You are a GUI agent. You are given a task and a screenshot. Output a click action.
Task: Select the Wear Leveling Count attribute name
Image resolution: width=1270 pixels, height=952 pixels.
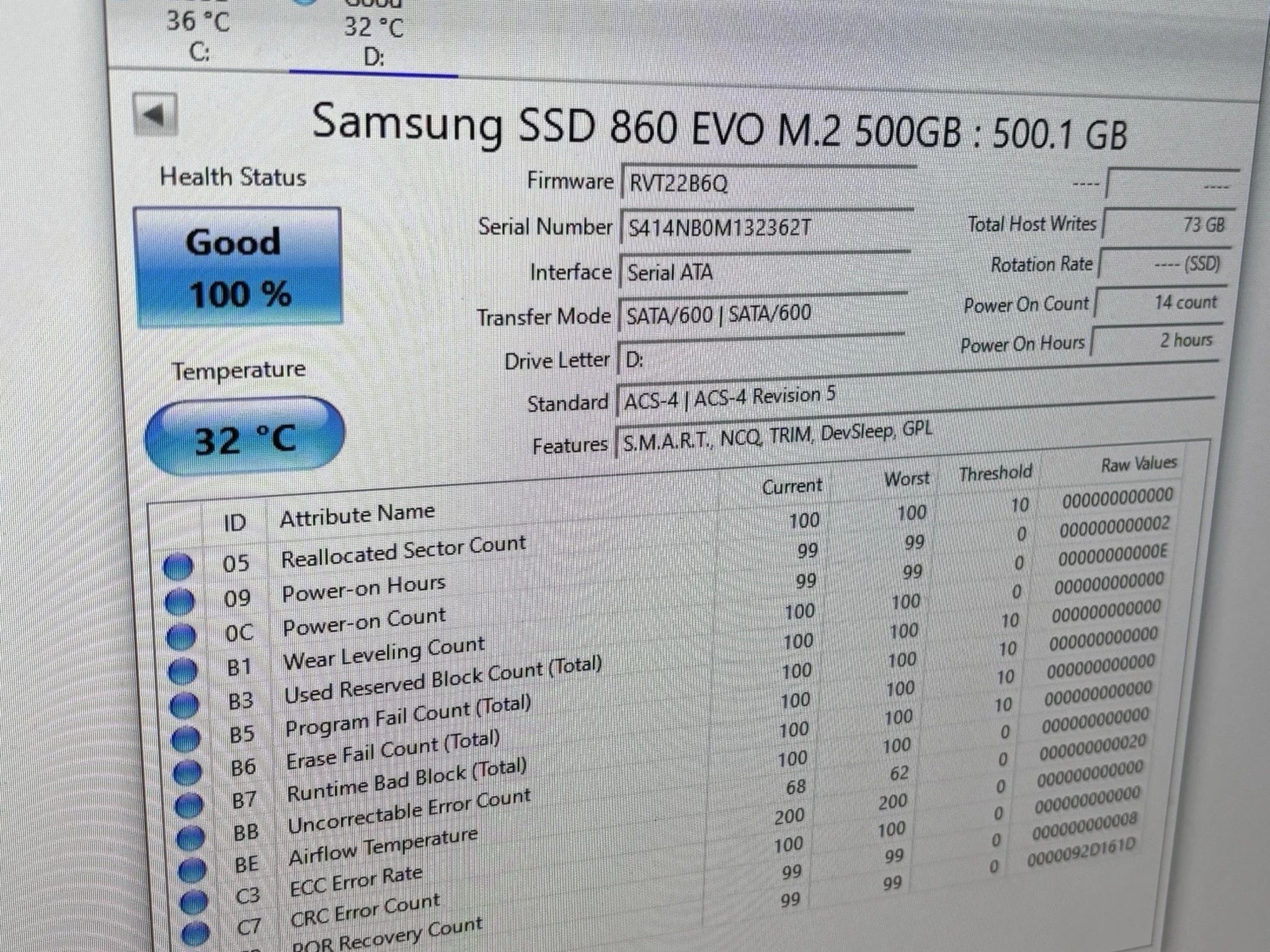tap(384, 653)
